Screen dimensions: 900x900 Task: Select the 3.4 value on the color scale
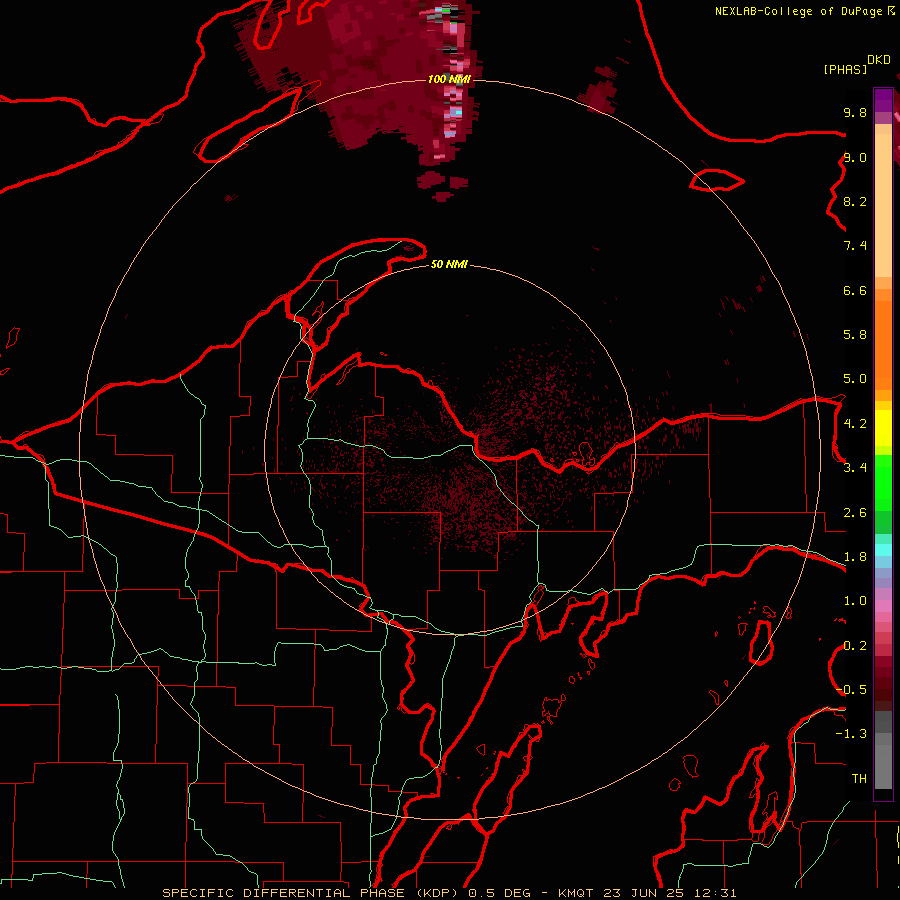(855, 468)
